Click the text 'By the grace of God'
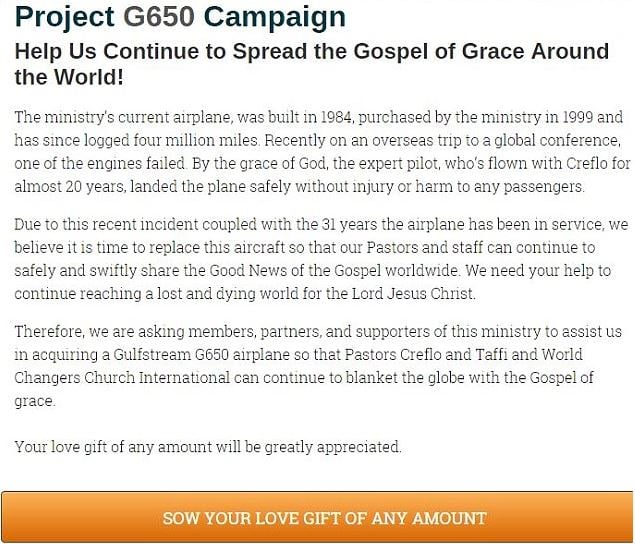Viewport: 635px width, 544px height. [x=259, y=164]
